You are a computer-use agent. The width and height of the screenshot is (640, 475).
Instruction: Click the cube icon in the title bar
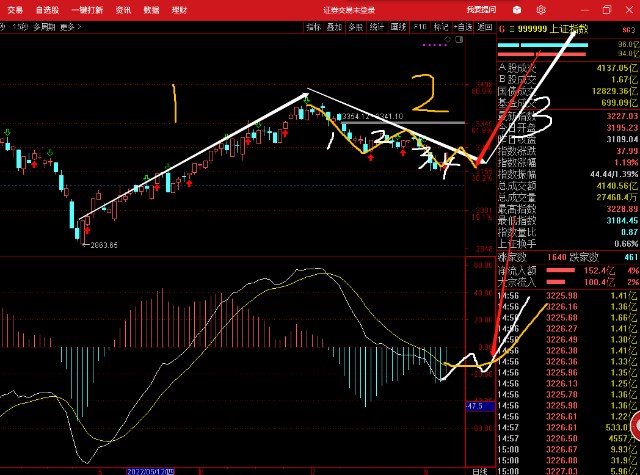coord(517,10)
